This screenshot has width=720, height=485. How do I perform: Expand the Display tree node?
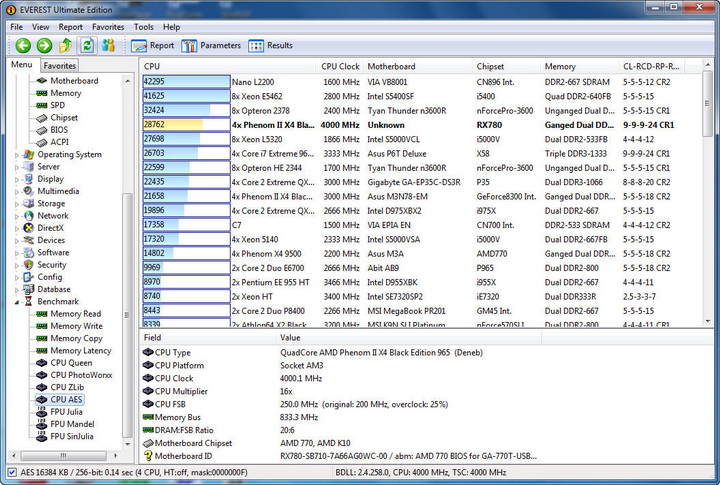17,180
